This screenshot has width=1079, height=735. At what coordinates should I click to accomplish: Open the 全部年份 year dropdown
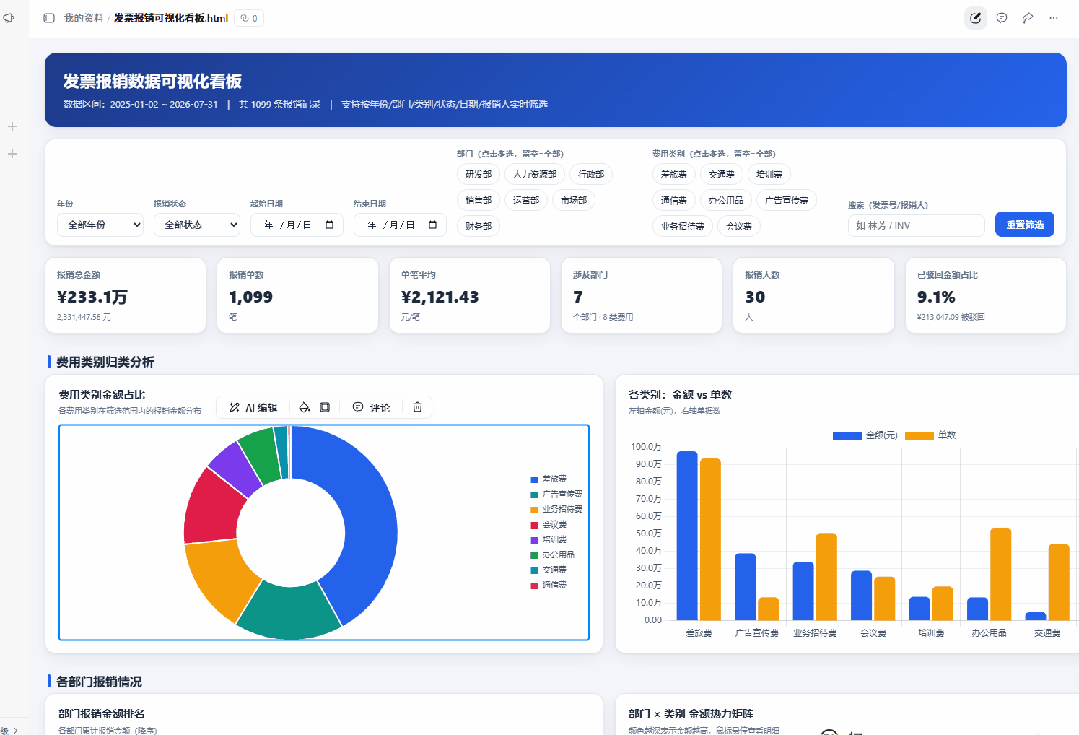(x=100, y=225)
